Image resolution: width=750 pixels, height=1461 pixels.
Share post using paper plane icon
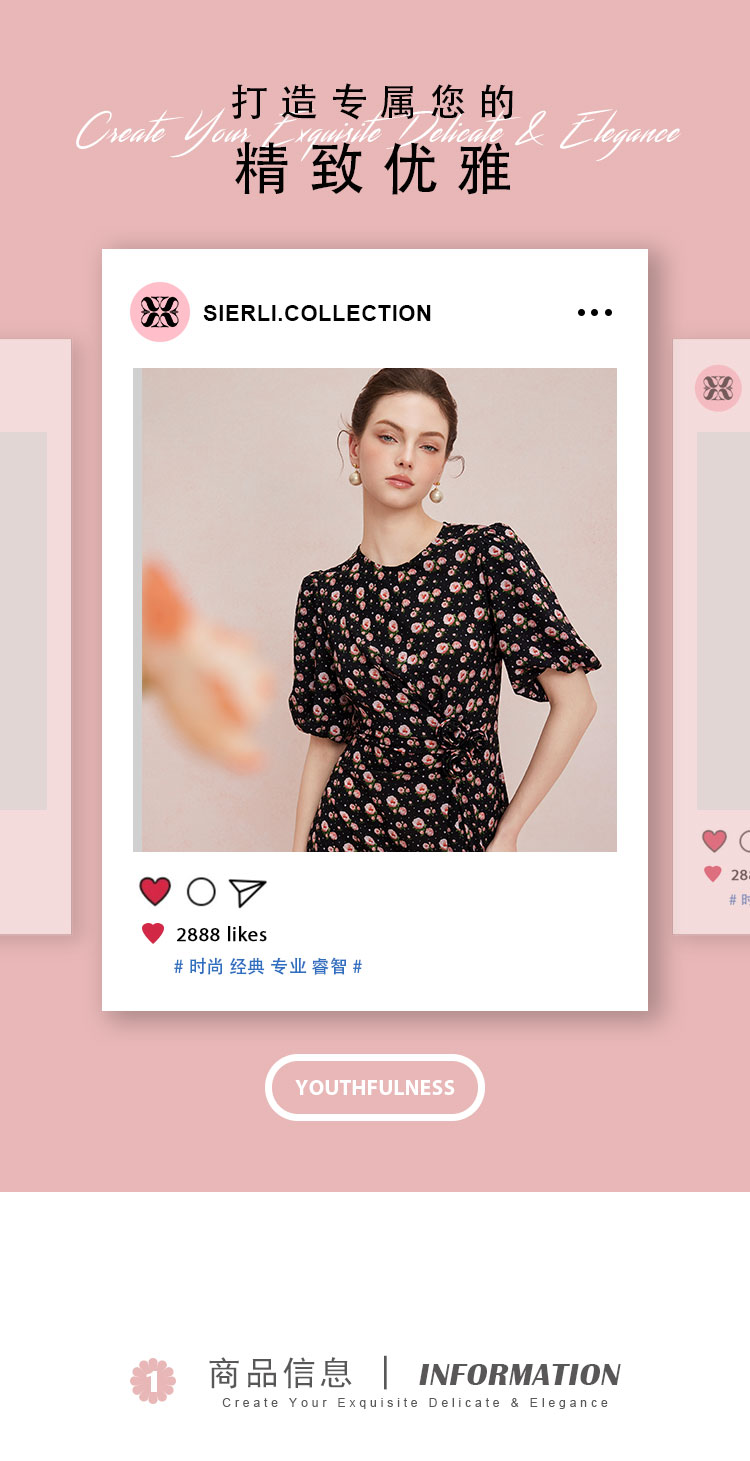pos(247,892)
